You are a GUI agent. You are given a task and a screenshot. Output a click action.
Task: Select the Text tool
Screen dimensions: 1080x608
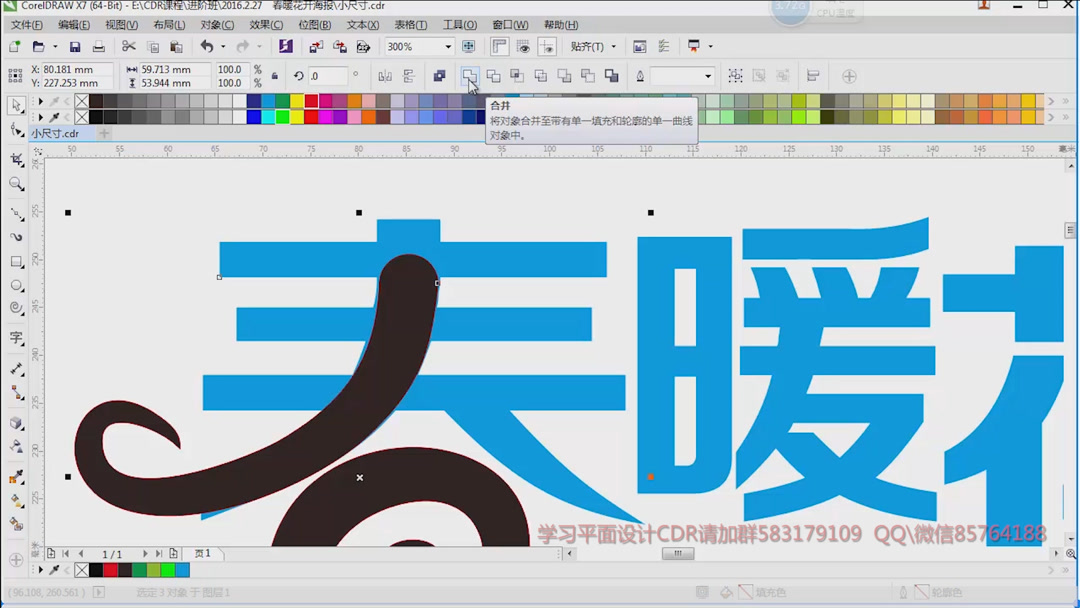pos(16,338)
